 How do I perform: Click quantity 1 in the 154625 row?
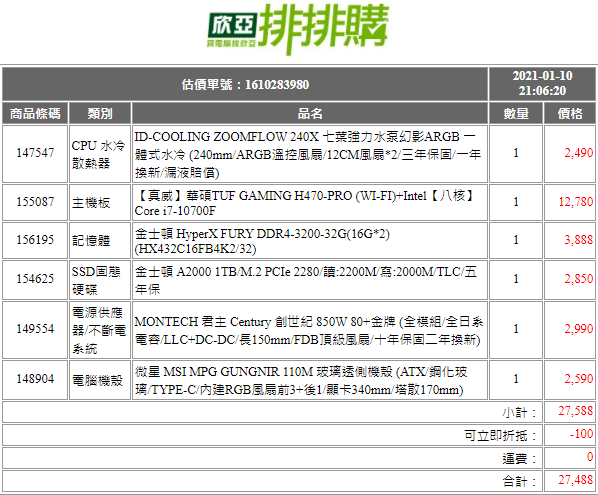click(x=516, y=279)
